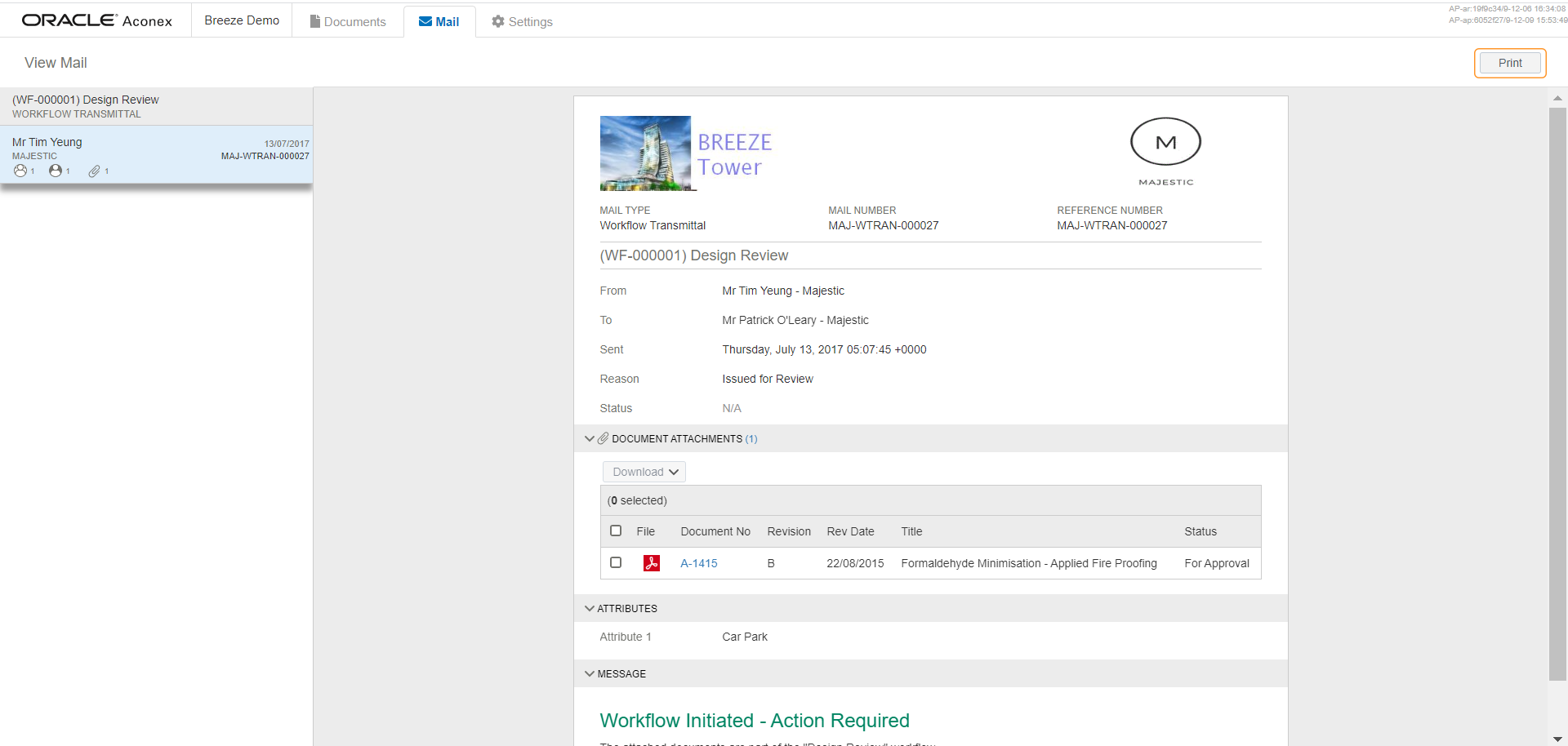Open document link A-1415
Screen dimensions: 1568x746
click(699, 563)
